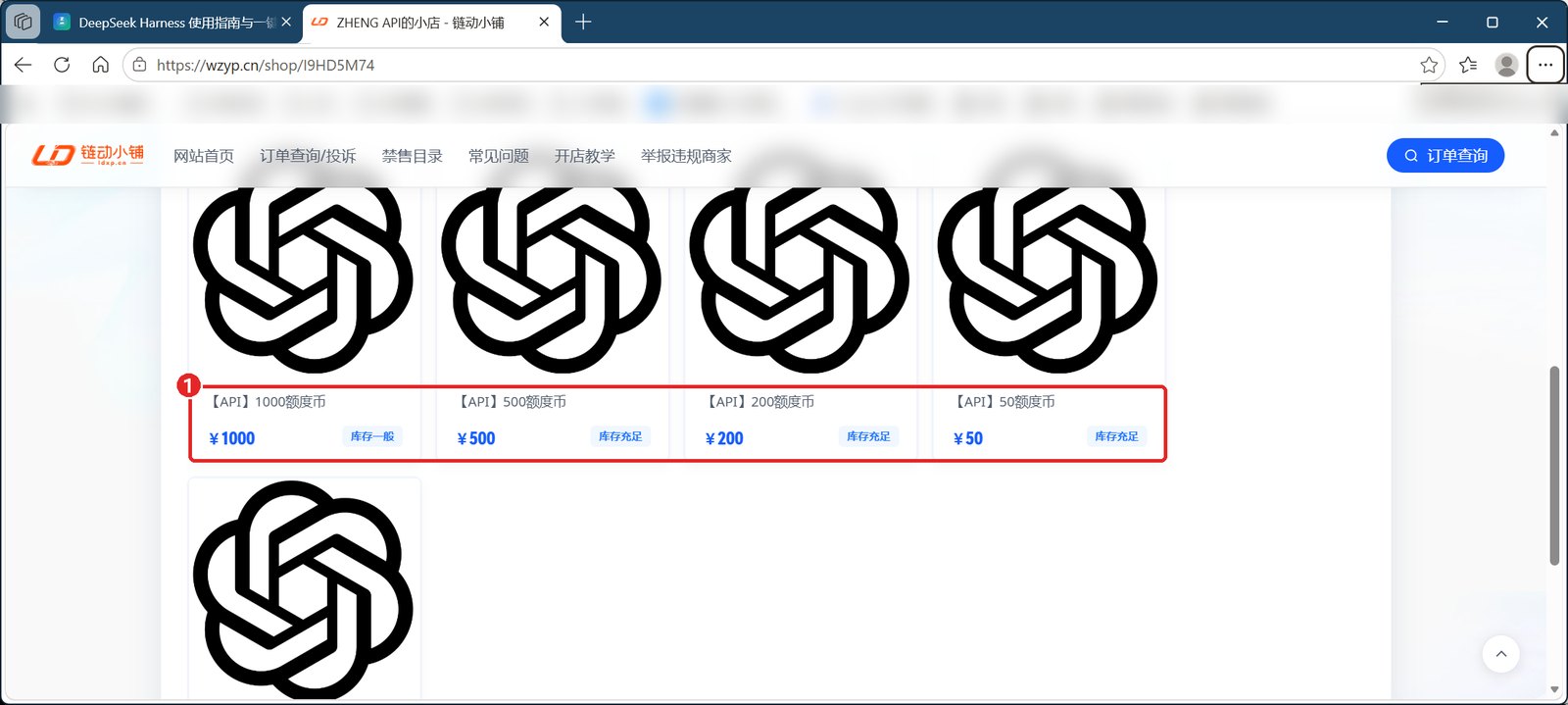Reload the current page
Screen dimensions: 1568x705
[62, 65]
